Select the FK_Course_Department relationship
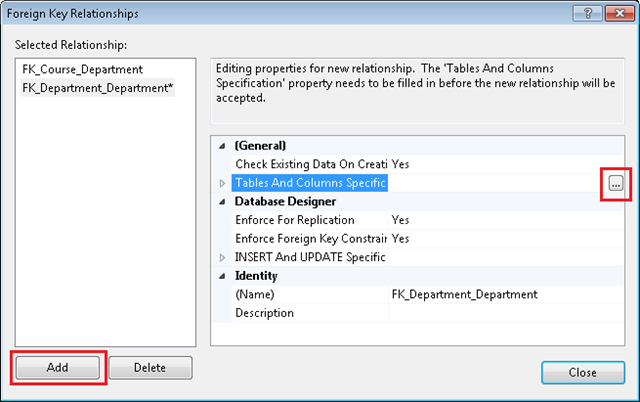This screenshot has width=640, height=402. click(x=82, y=70)
